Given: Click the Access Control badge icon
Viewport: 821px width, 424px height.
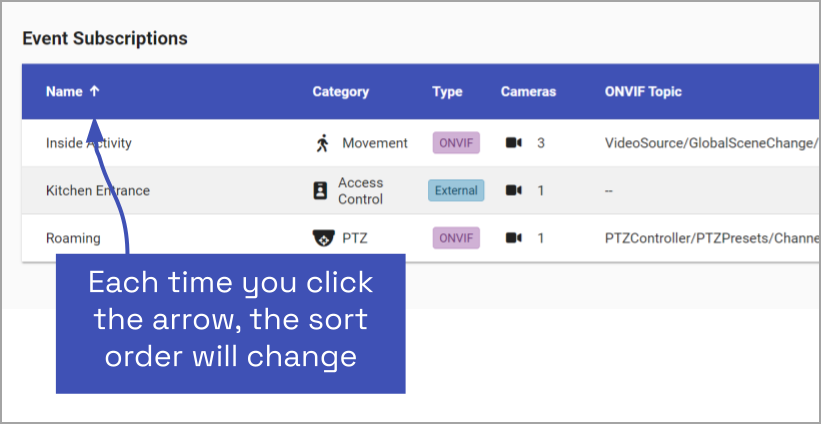Looking at the screenshot, I should click(321, 190).
